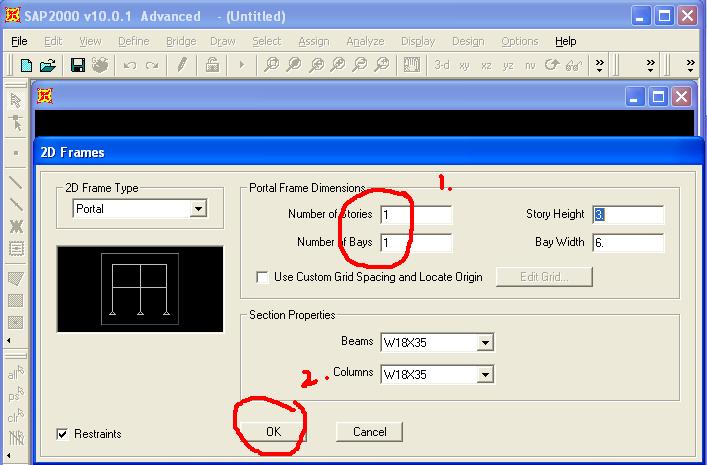Viewport: 707px width, 465px height.
Task: Click the nv view button
Action: point(530,66)
